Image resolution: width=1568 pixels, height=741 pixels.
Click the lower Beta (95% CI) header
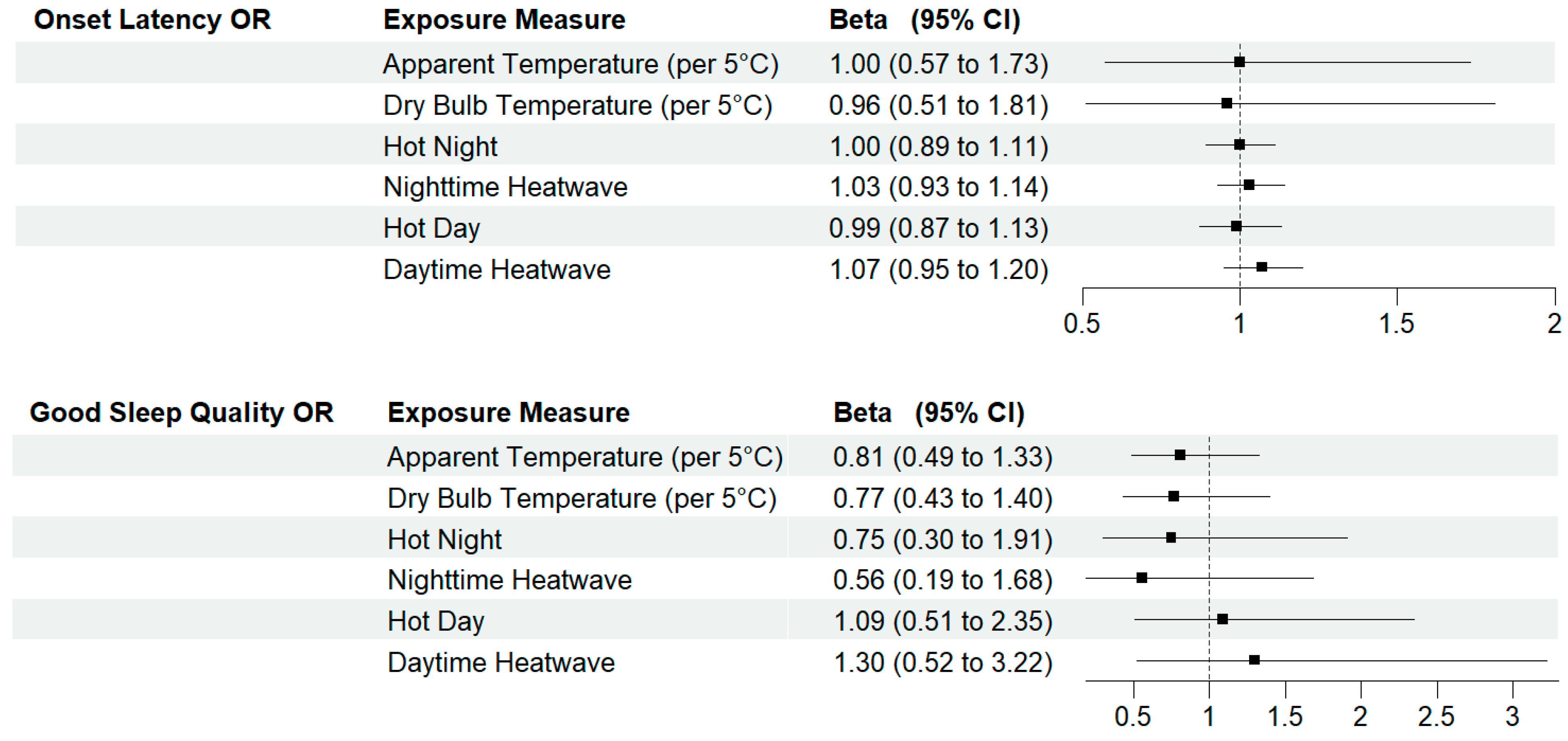pos(929,413)
